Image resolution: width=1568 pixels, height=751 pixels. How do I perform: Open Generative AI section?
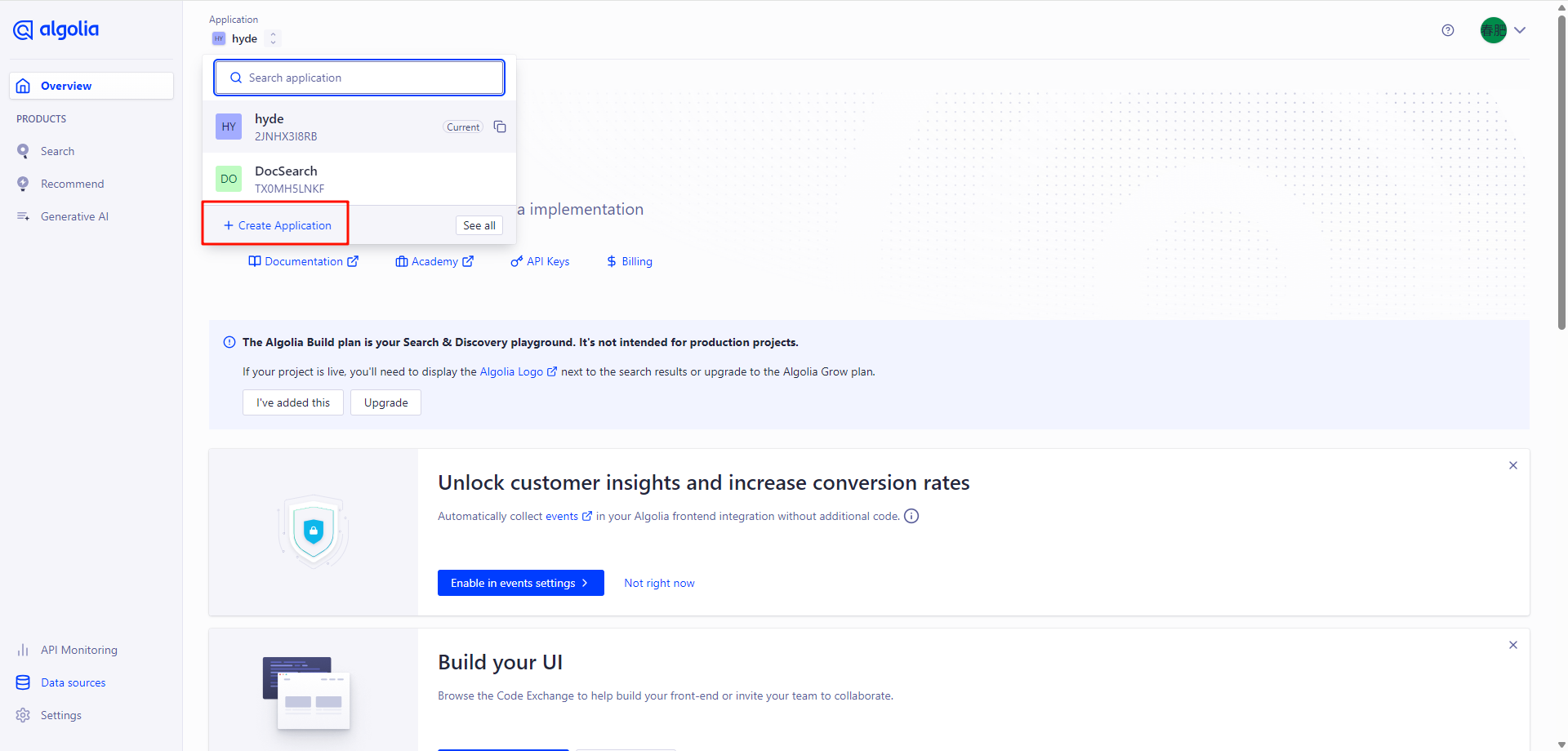click(x=74, y=216)
